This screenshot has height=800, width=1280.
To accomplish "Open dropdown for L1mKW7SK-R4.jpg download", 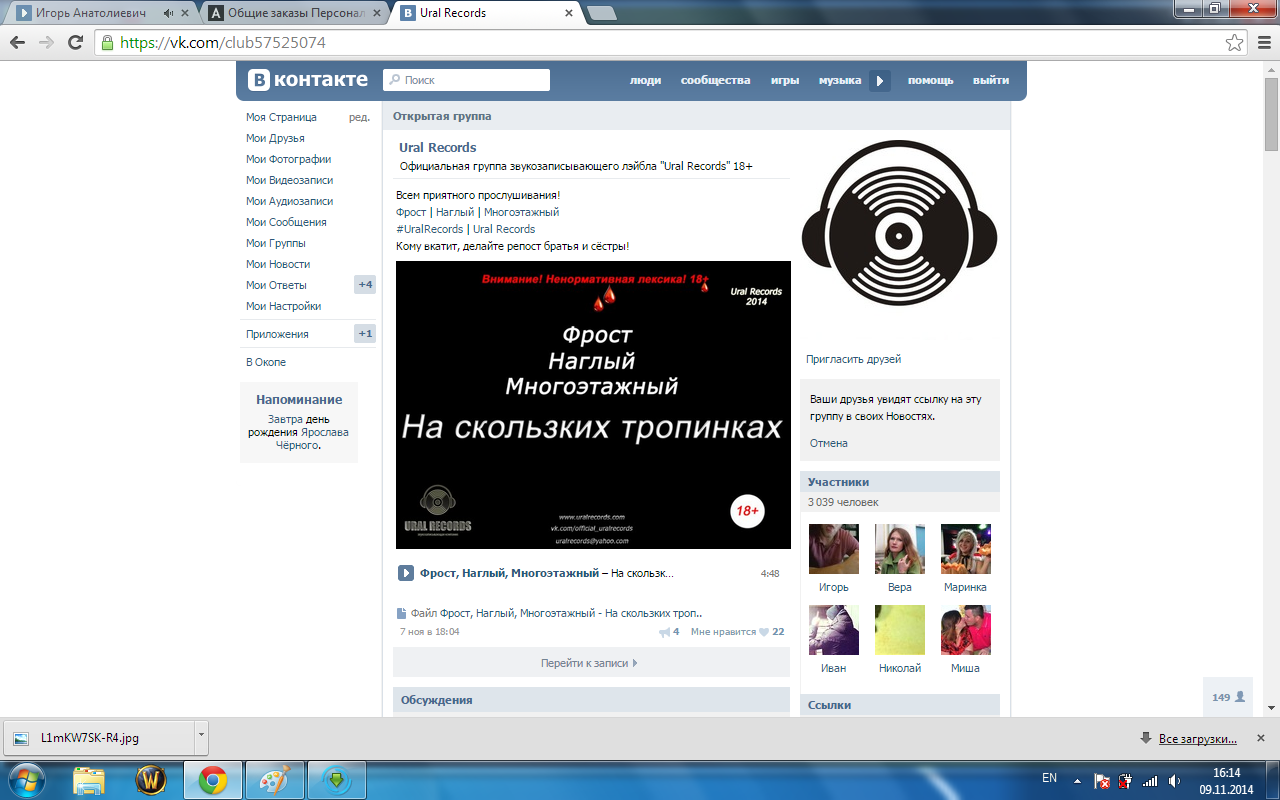I will click(x=201, y=738).
